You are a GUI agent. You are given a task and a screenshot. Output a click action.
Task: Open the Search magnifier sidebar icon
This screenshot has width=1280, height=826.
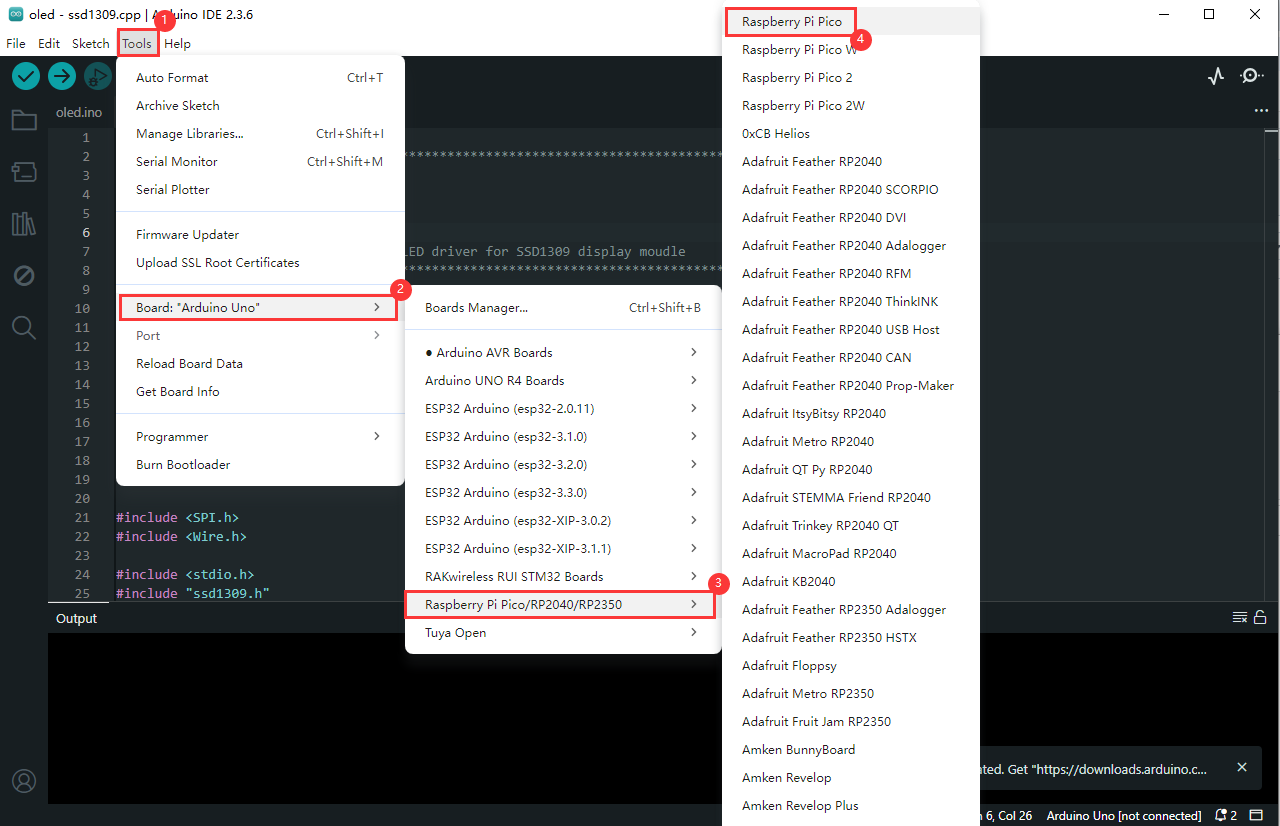point(24,327)
